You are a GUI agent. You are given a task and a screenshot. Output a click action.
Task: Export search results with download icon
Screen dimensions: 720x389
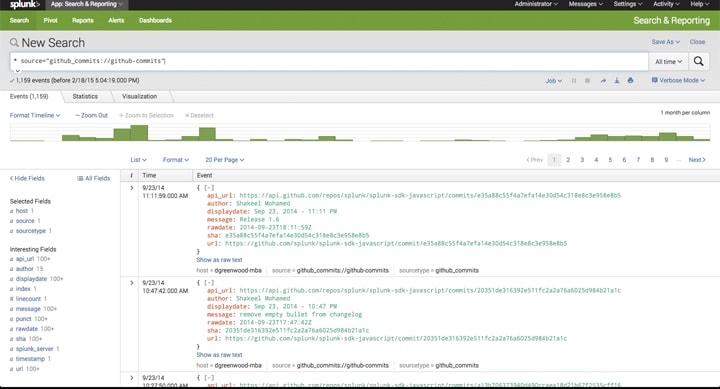click(617, 80)
